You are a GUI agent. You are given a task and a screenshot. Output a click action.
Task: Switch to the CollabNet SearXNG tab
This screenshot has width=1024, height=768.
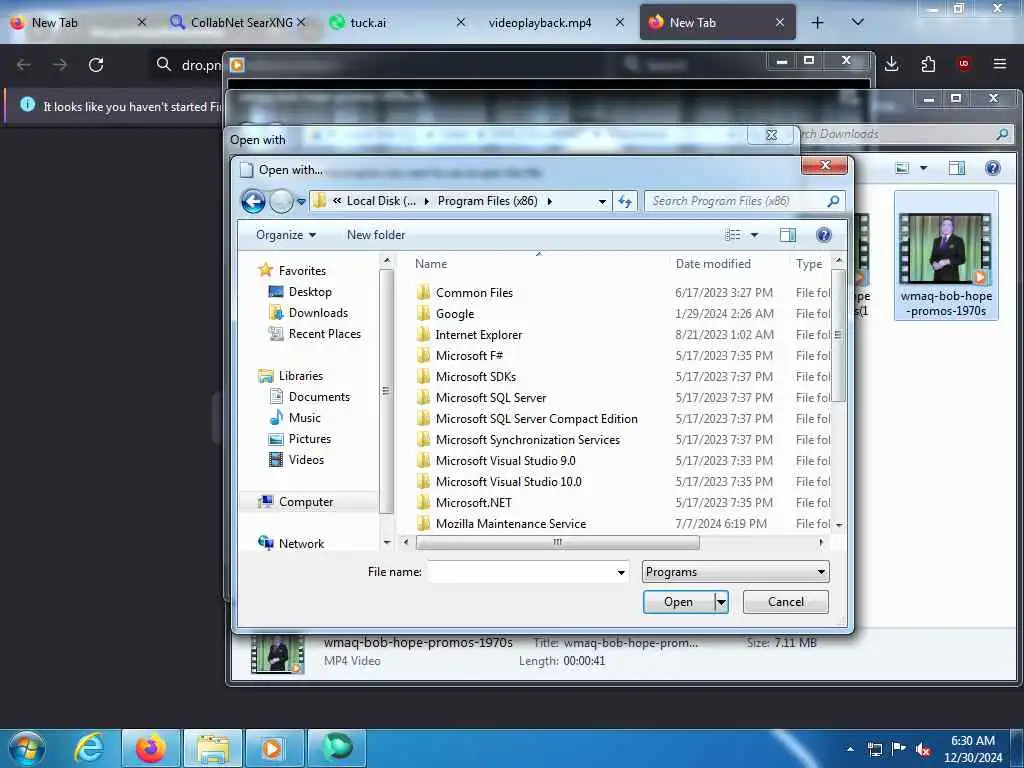coord(237,22)
